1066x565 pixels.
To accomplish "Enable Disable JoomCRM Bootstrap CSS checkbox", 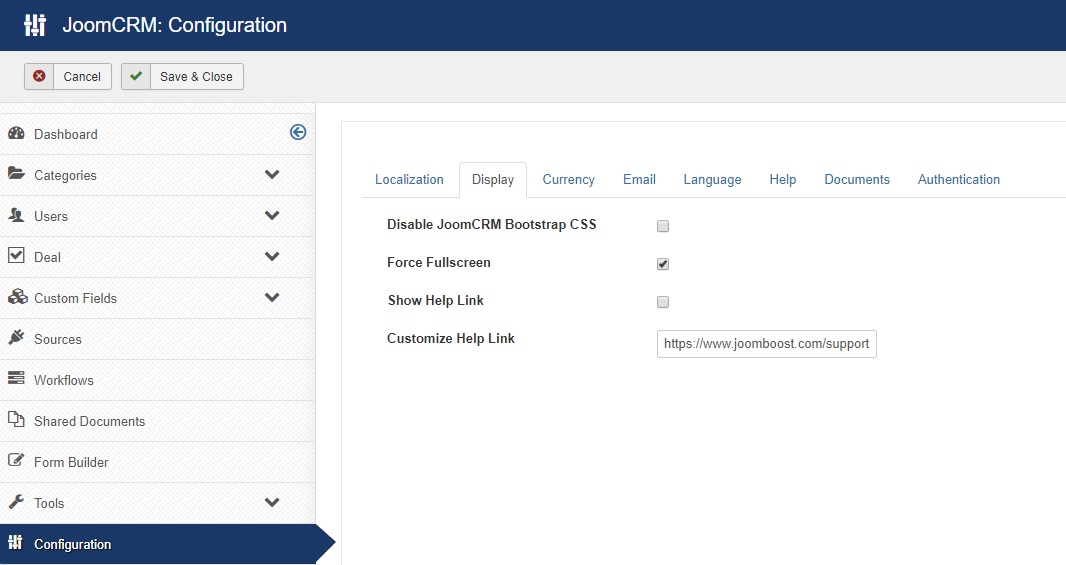I will (663, 226).
